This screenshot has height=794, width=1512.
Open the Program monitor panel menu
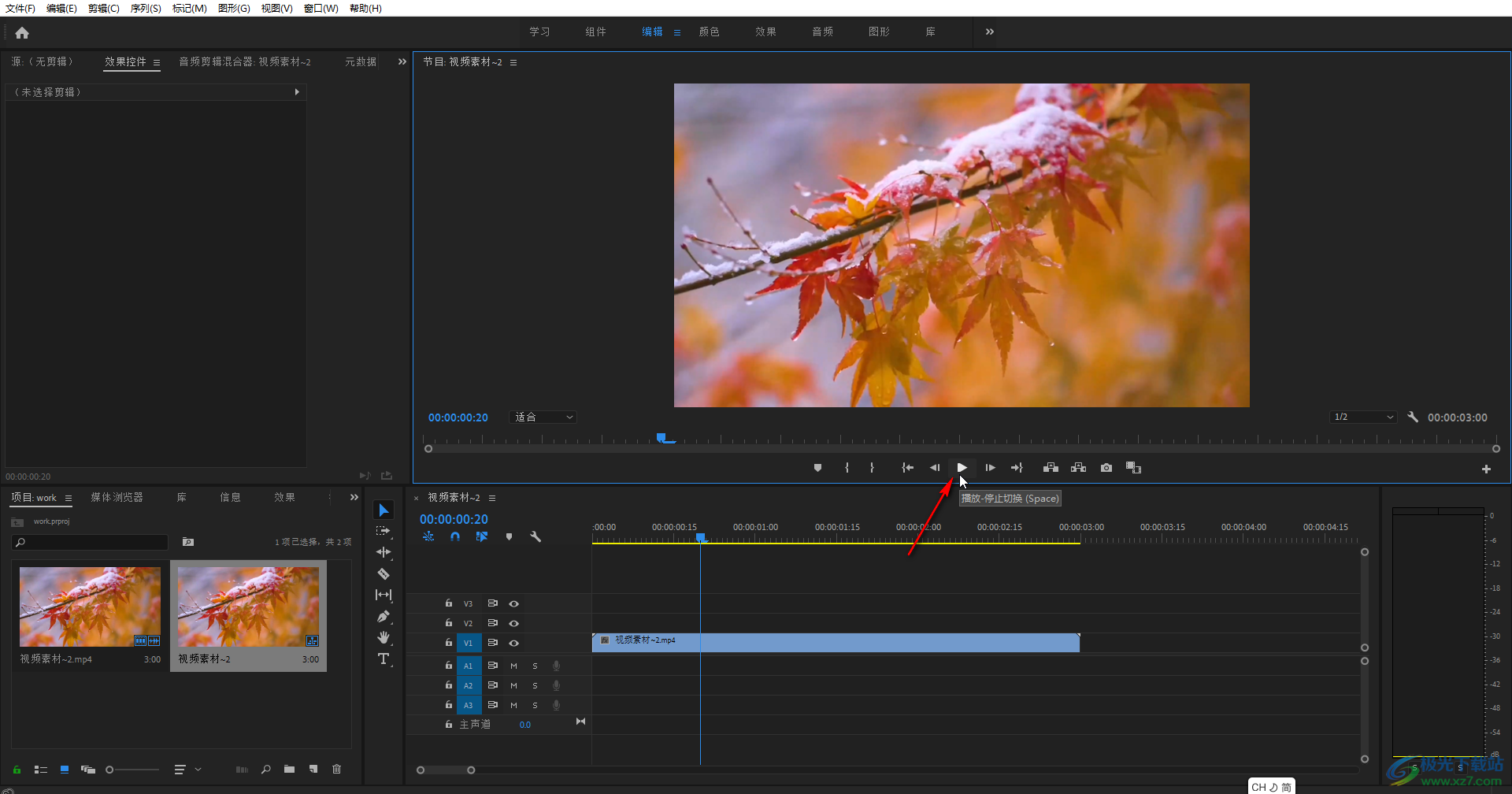pyautogui.click(x=513, y=62)
